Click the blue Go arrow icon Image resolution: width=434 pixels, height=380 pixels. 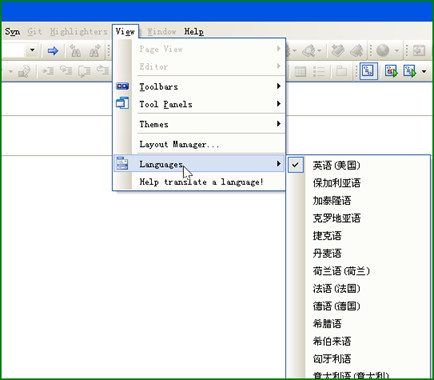coord(53,51)
